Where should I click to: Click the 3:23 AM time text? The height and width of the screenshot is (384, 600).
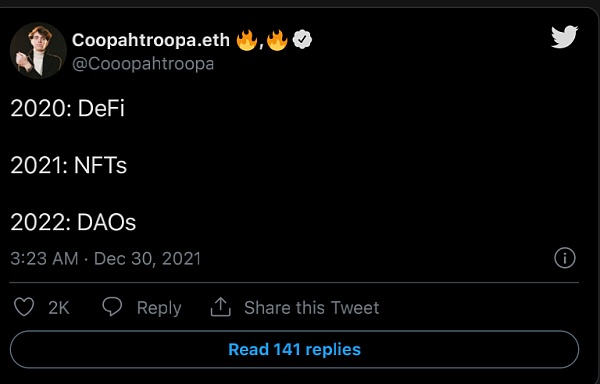pyautogui.click(x=44, y=259)
